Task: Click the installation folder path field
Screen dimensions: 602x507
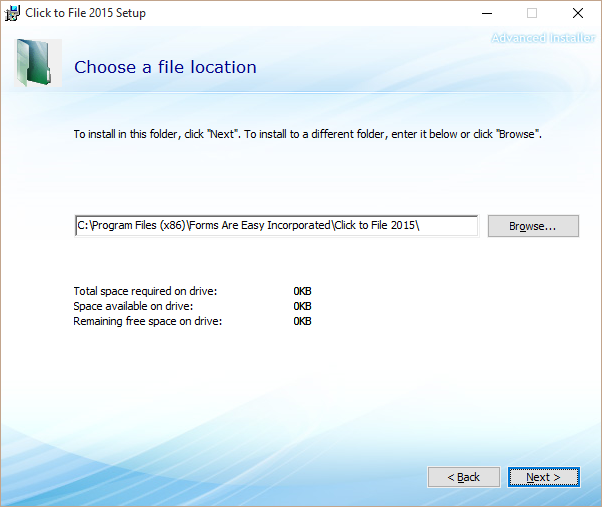Action: point(276,226)
